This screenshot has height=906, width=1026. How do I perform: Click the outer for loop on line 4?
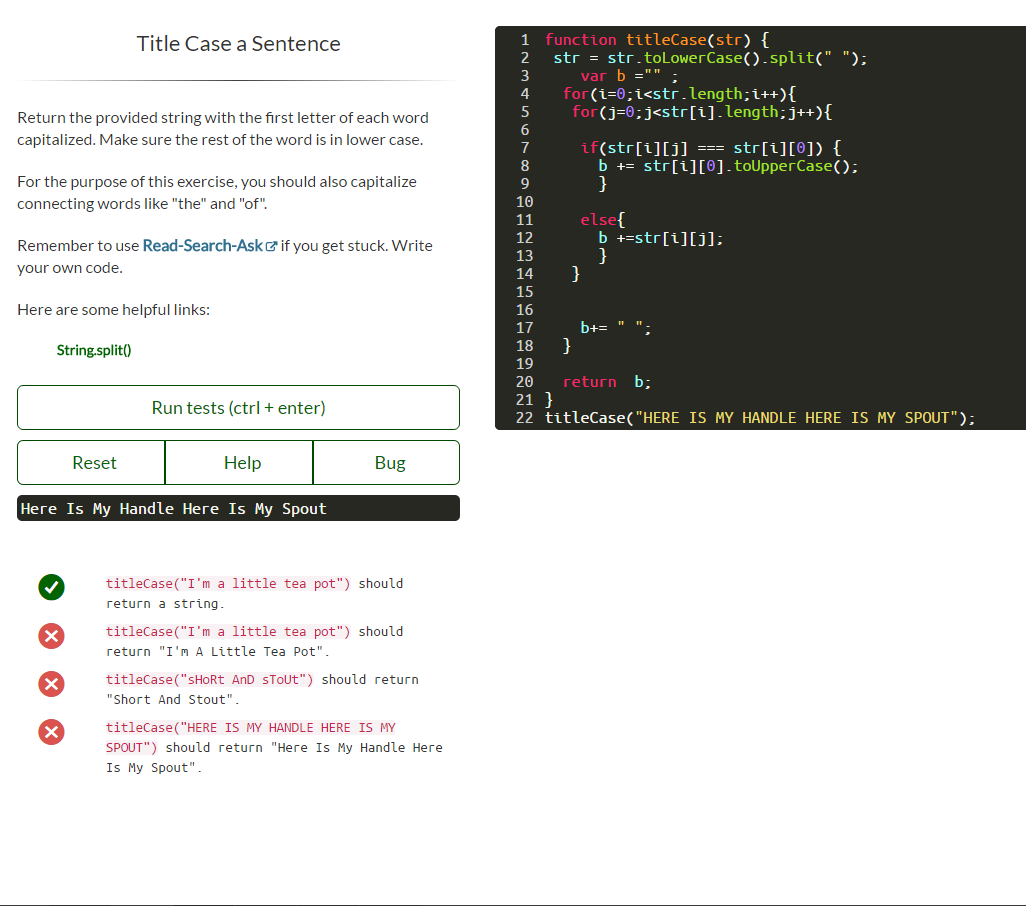(x=679, y=94)
